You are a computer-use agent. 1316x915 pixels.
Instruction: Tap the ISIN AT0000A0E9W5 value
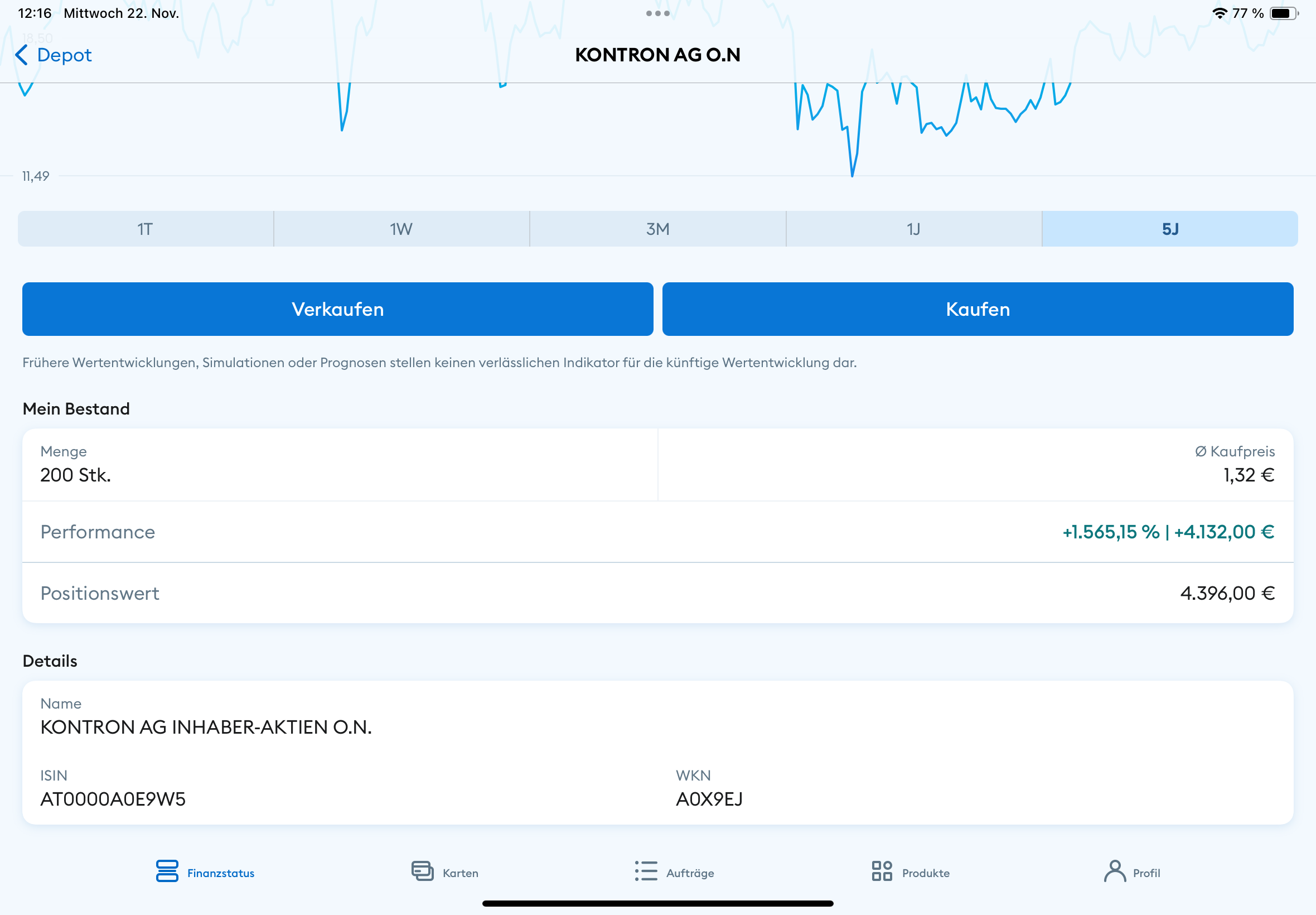[x=113, y=798]
